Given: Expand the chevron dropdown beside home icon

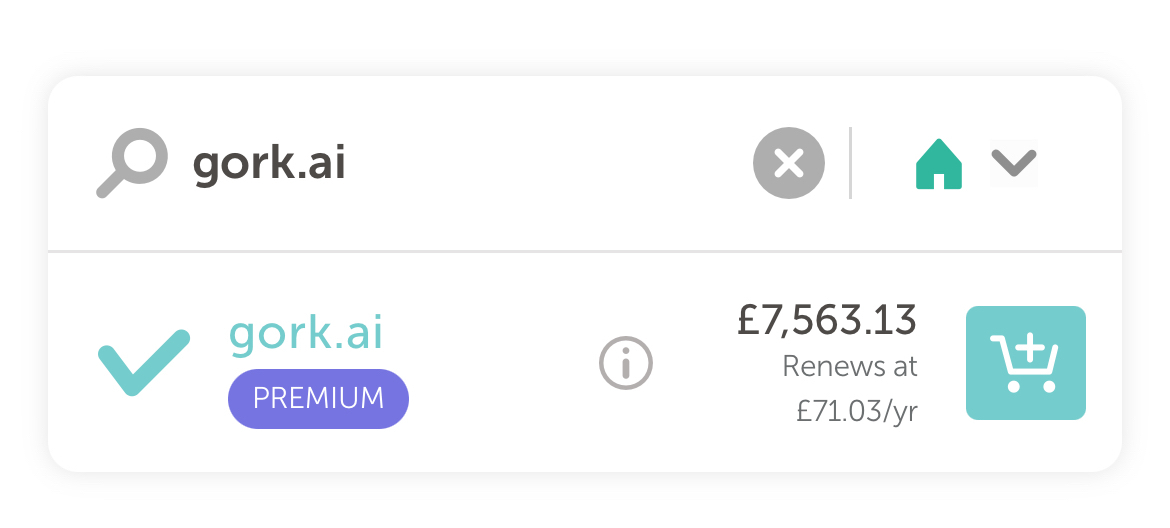Looking at the screenshot, I should 1013,163.
